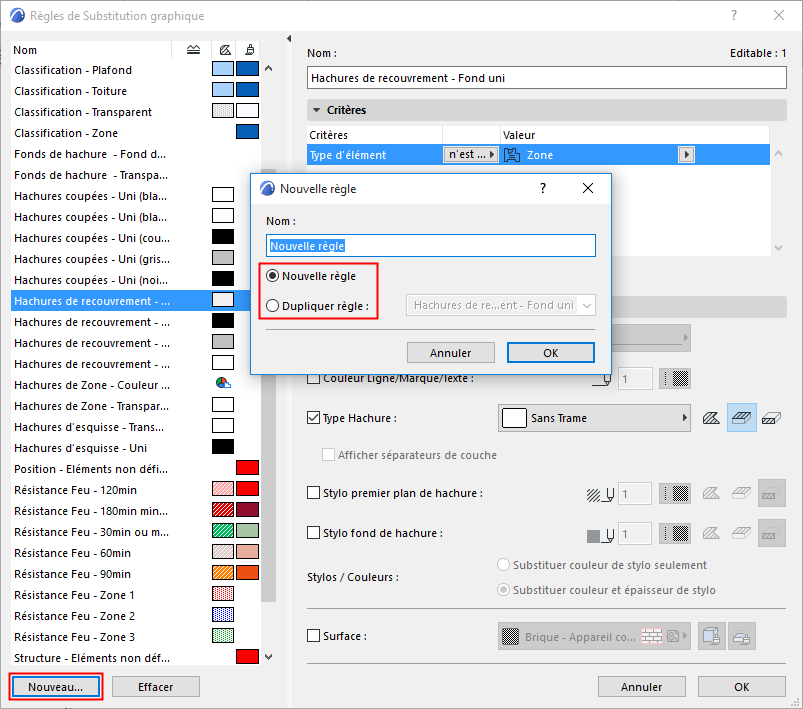Click the Nom field containing Hachures de recouvrement
803x709 pixels.
click(547, 78)
